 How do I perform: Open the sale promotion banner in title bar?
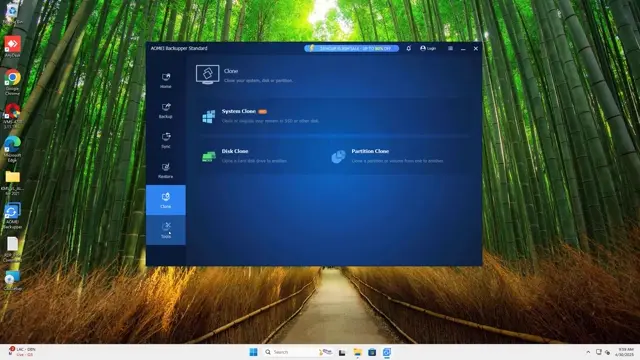[x=351, y=48]
